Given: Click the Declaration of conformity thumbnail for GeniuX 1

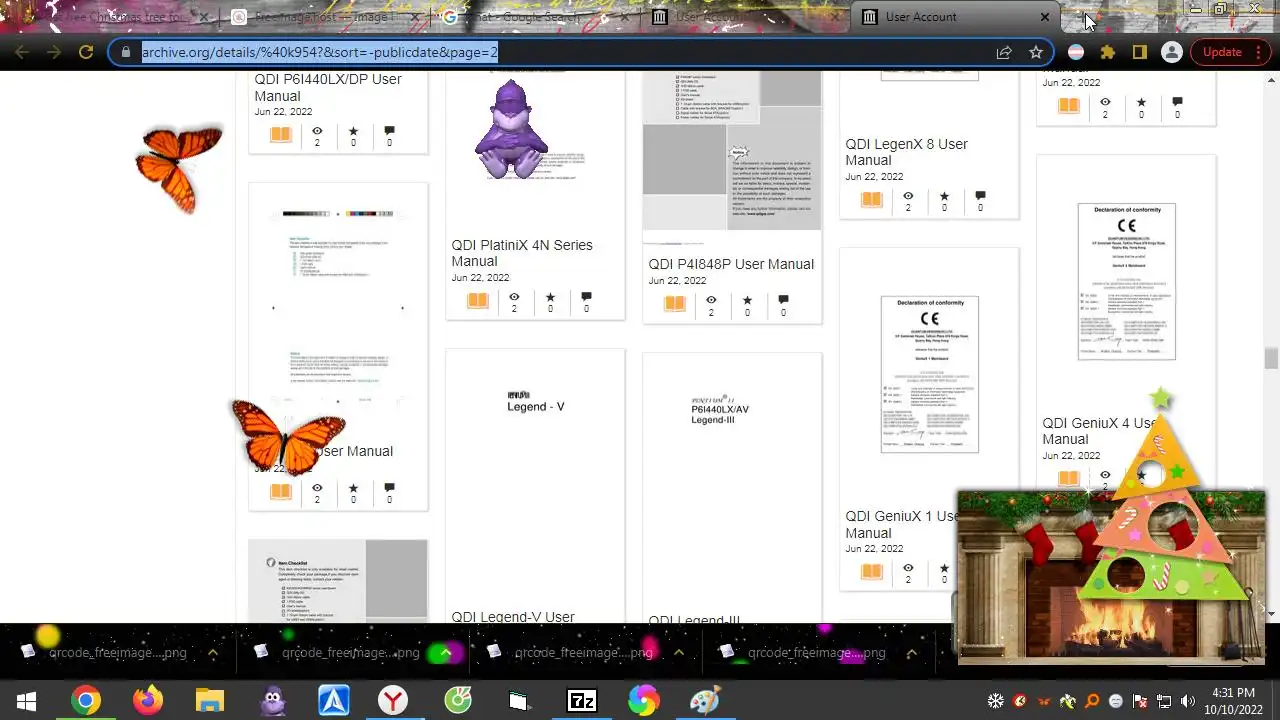Looking at the screenshot, I should [x=929, y=374].
